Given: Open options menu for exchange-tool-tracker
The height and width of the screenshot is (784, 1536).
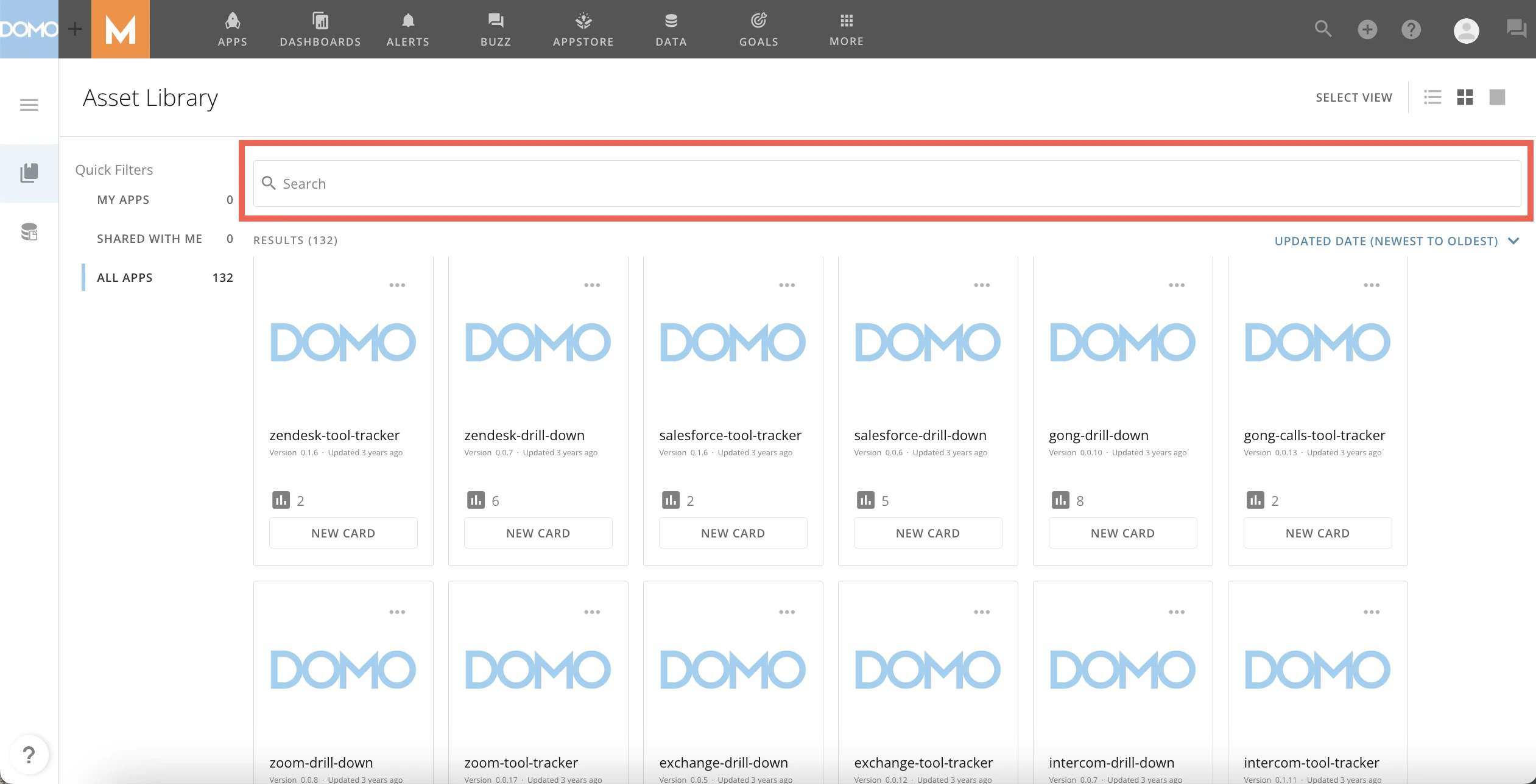Looking at the screenshot, I should tap(982, 612).
